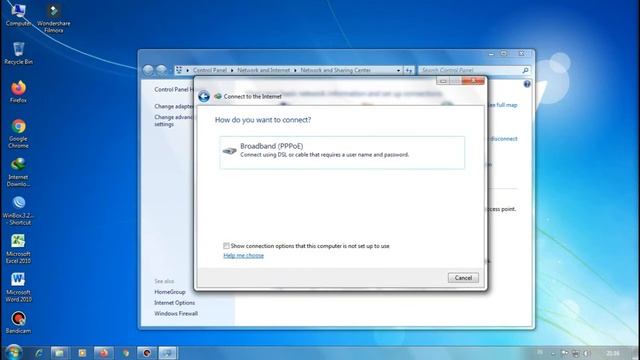Choose Broadband (PPPoE) connection option
The width and height of the screenshot is (640, 360).
(x=342, y=152)
